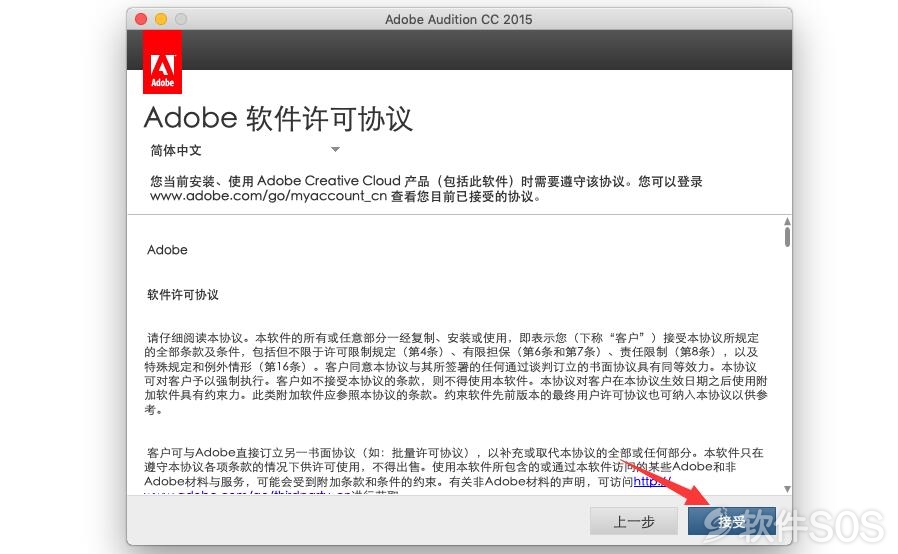Click the 接受 (Accept) button
Viewport: 898px width, 554px height.
coord(731,521)
